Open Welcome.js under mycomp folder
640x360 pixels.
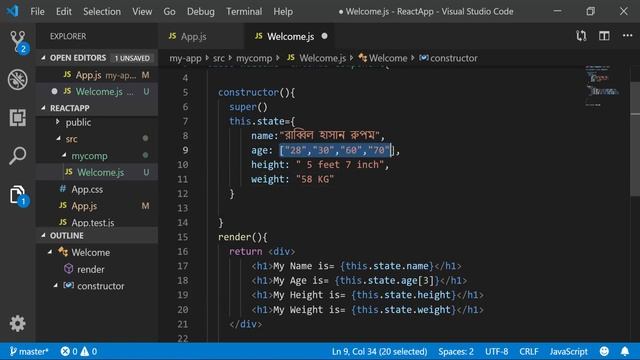(97, 172)
